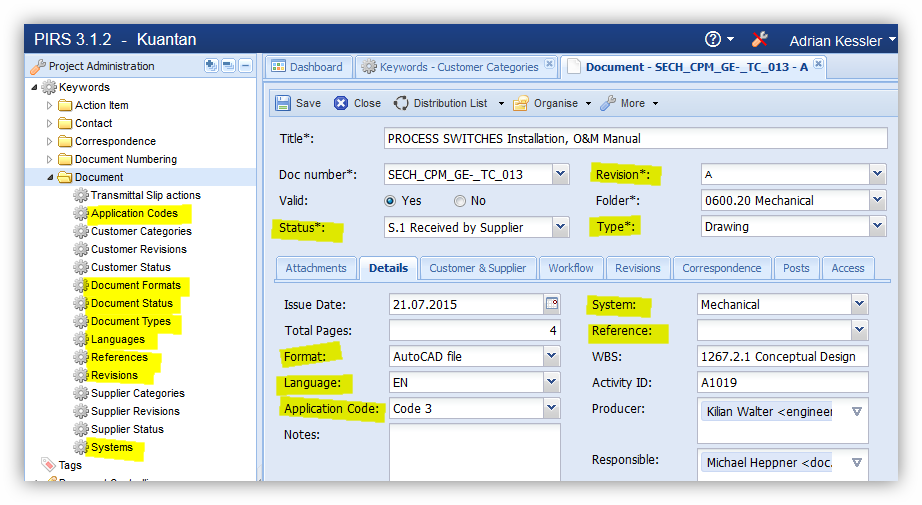
Task: Collapse the Document tree folder
Action: (x=50, y=177)
